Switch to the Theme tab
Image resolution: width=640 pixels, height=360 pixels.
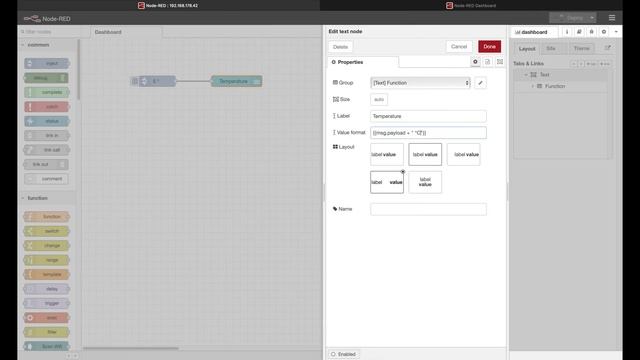coord(582,49)
